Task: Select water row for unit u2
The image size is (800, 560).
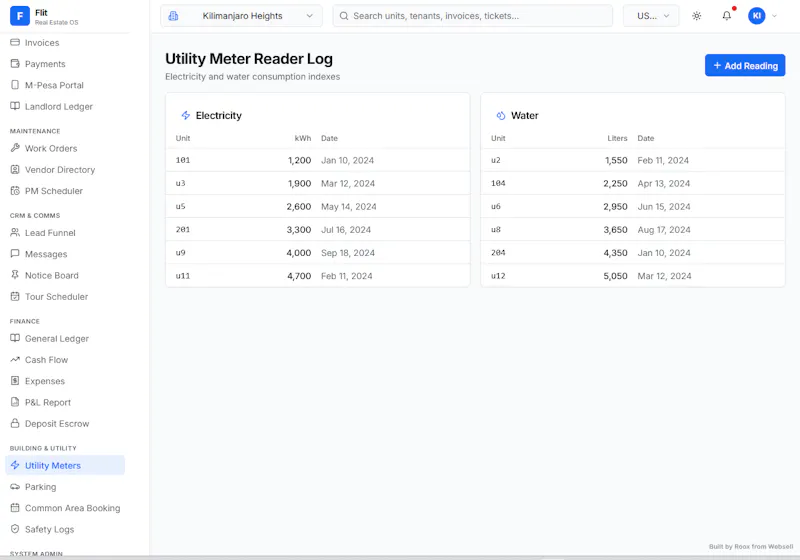Action: [633, 160]
